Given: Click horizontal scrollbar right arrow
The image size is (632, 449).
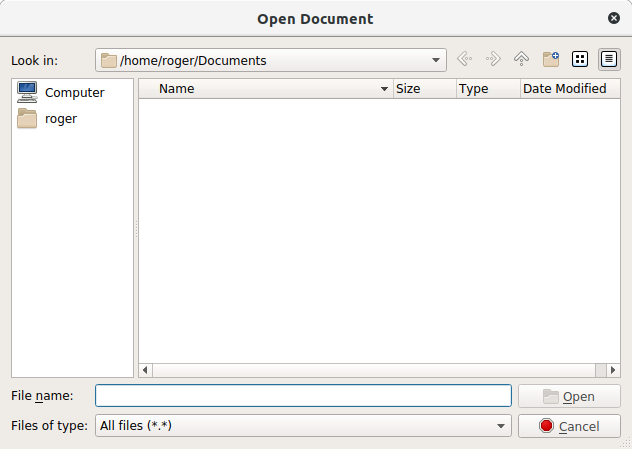Looking at the screenshot, I should (613, 370).
